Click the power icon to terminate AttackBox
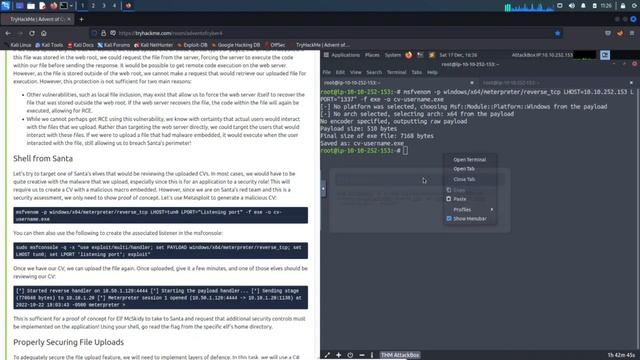 [x=350, y=355]
